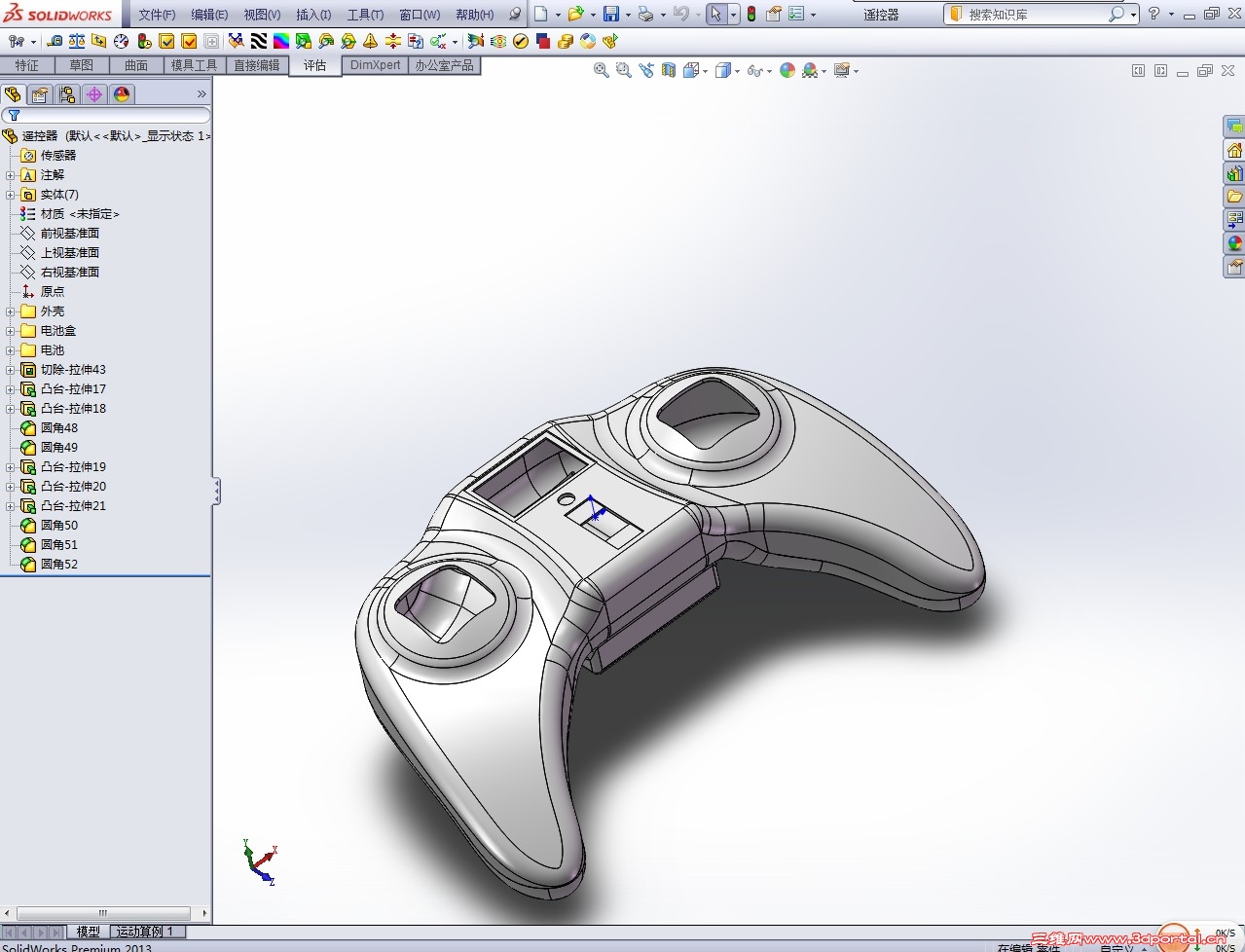Click the rainbow Curvature display icon
The image size is (1245, 952).
coord(281,41)
